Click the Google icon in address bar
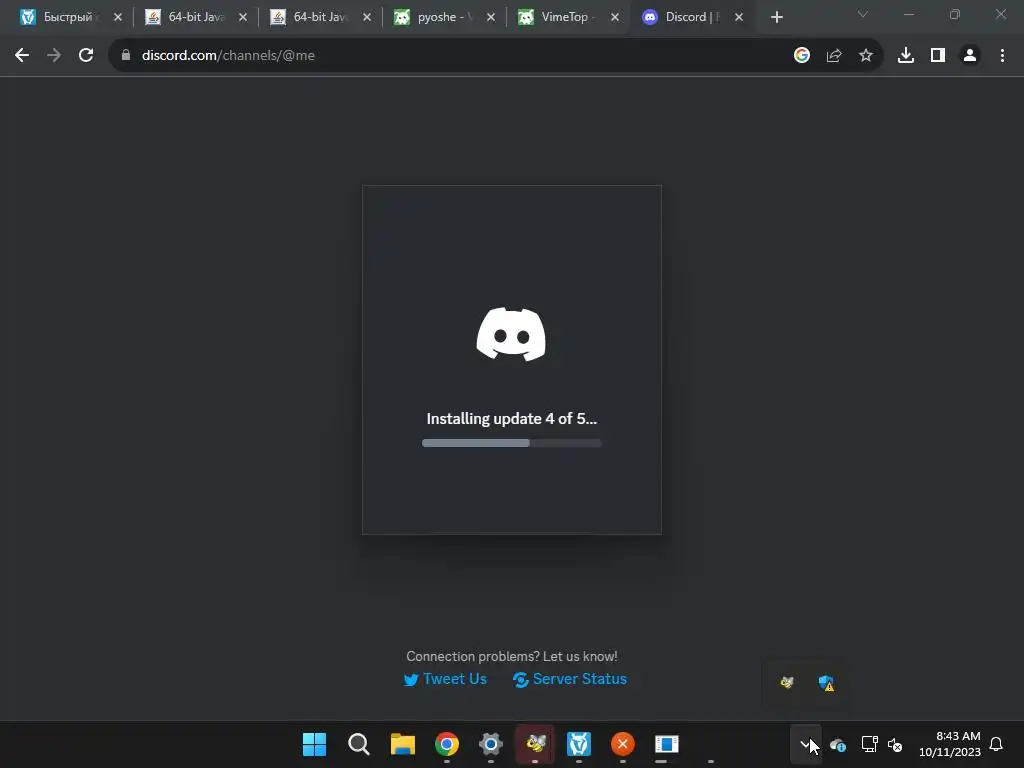 click(x=802, y=56)
